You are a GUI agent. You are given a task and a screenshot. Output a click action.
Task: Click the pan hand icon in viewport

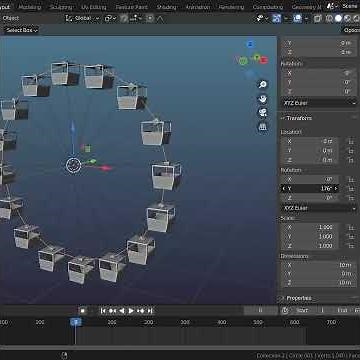263,99
